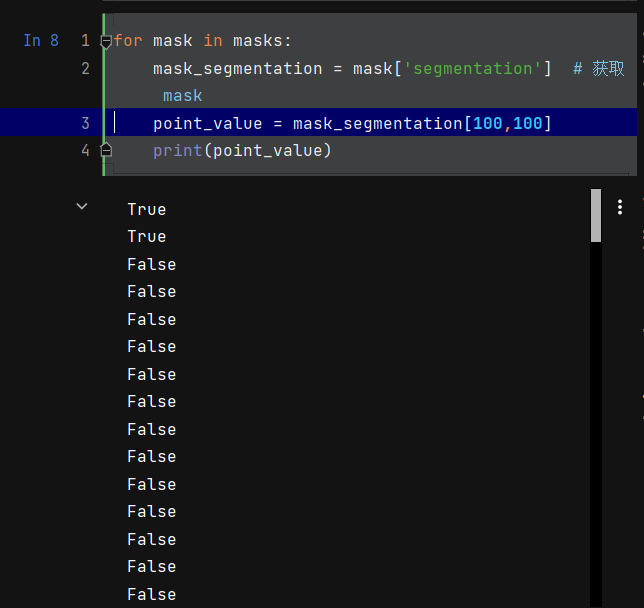Click the print function name on line 4
Viewport: 644px width, 608px height.
coord(177,150)
